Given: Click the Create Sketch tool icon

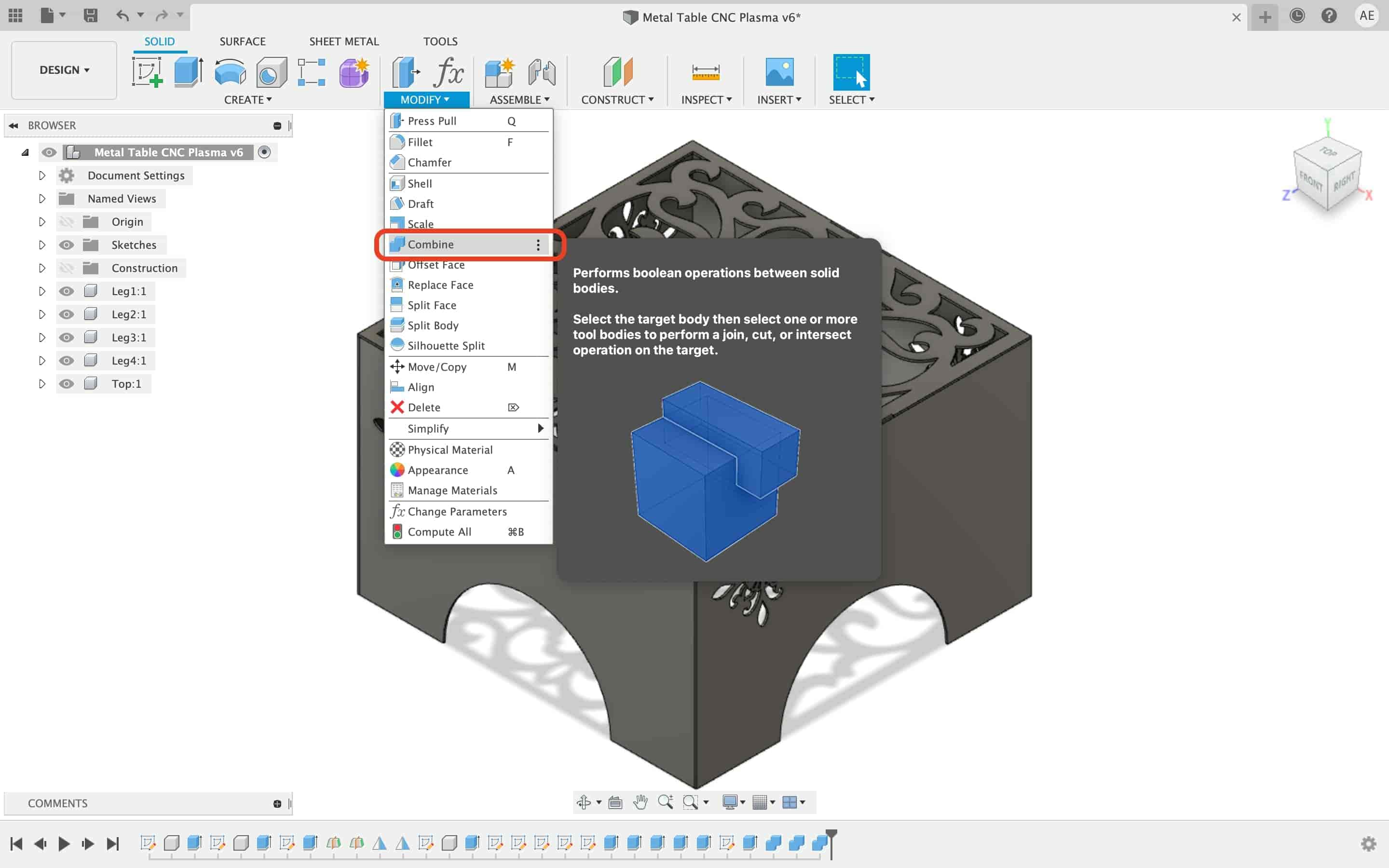Looking at the screenshot, I should (x=147, y=72).
